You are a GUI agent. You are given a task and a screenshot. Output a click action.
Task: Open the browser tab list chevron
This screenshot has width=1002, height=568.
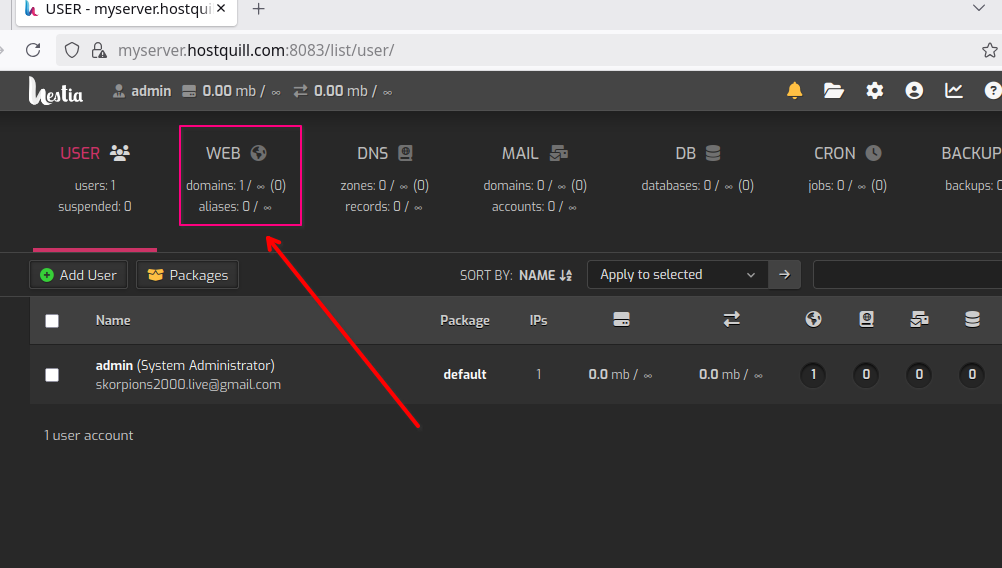click(x=979, y=9)
